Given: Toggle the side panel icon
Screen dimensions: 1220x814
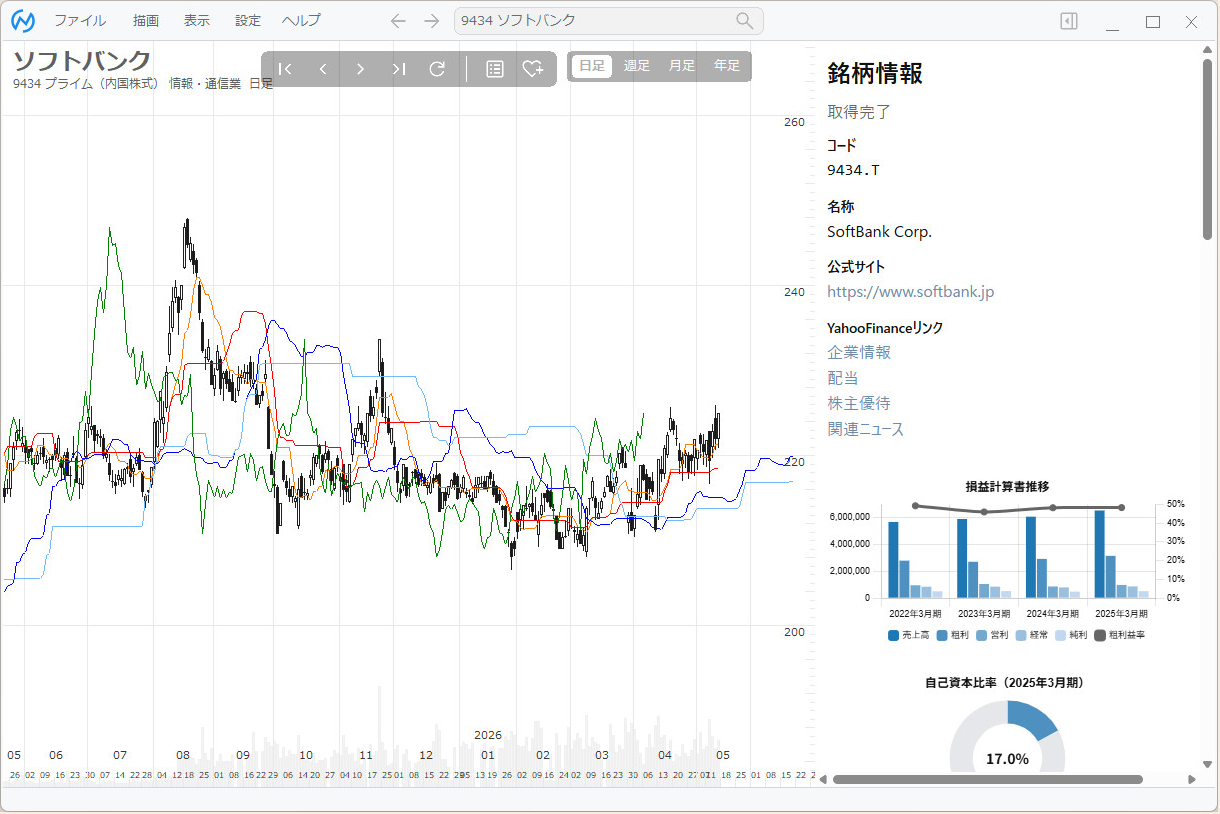Looking at the screenshot, I should [1069, 21].
